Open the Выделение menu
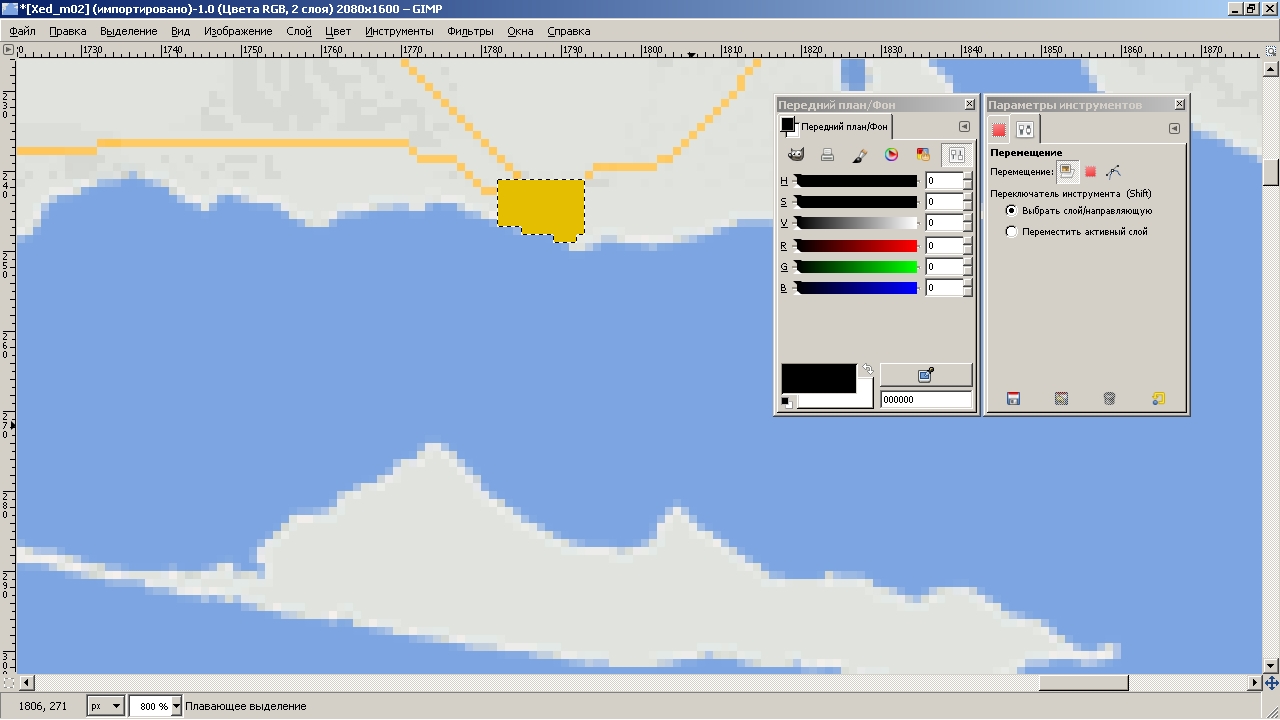This screenshot has height=720, width=1280. coord(129,31)
